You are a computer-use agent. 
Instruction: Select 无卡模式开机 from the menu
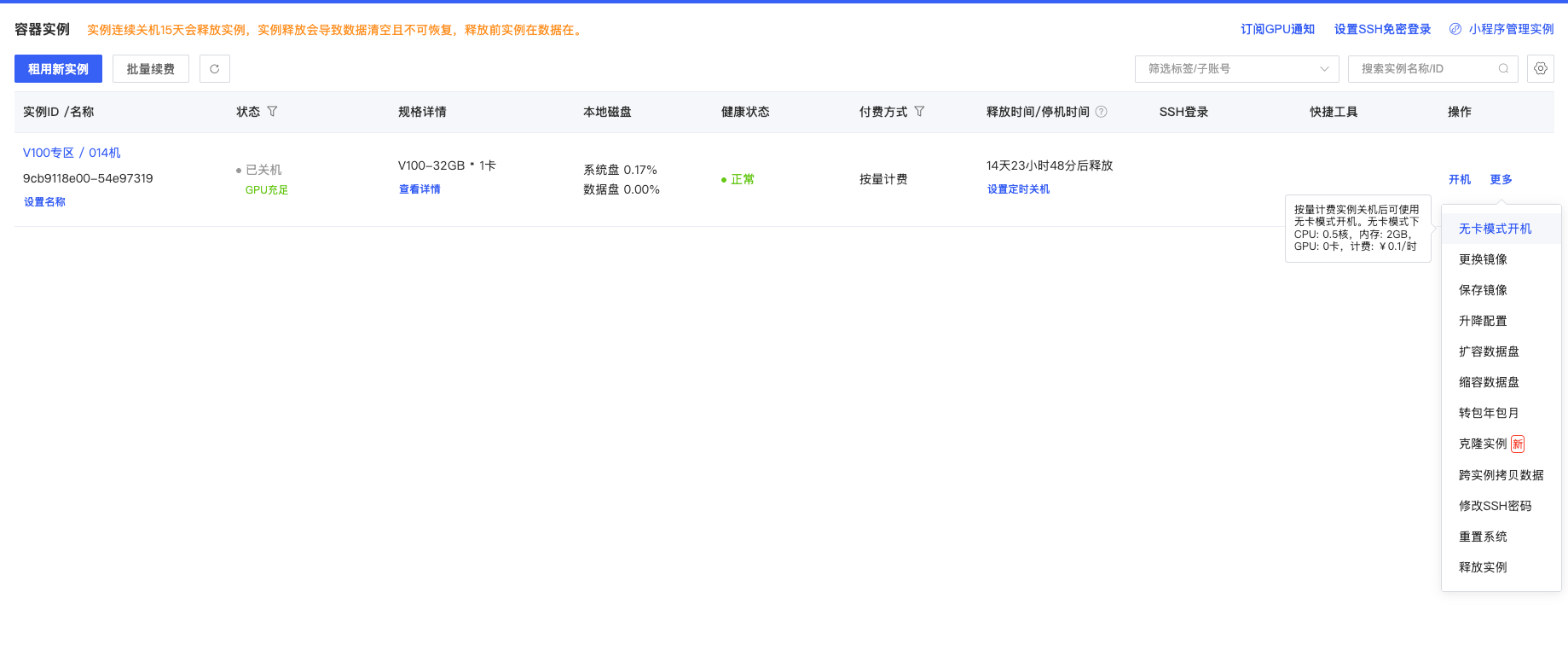pyautogui.click(x=1501, y=229)
